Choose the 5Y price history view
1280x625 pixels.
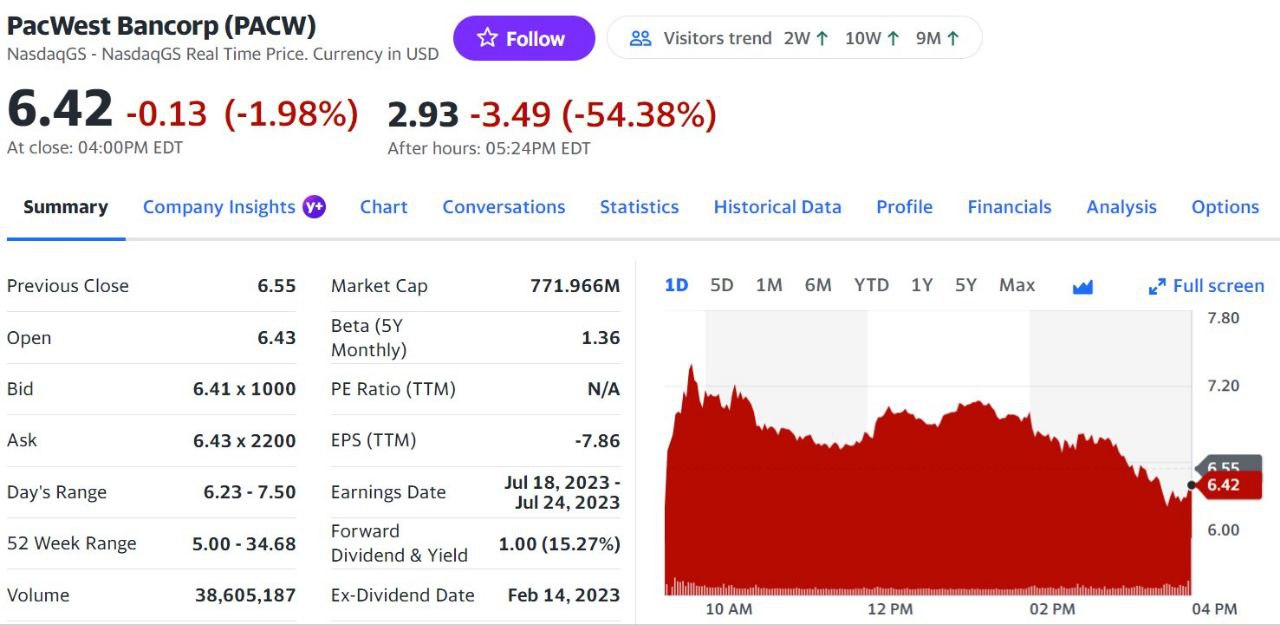pyautogui.click(x=966, y=285)
